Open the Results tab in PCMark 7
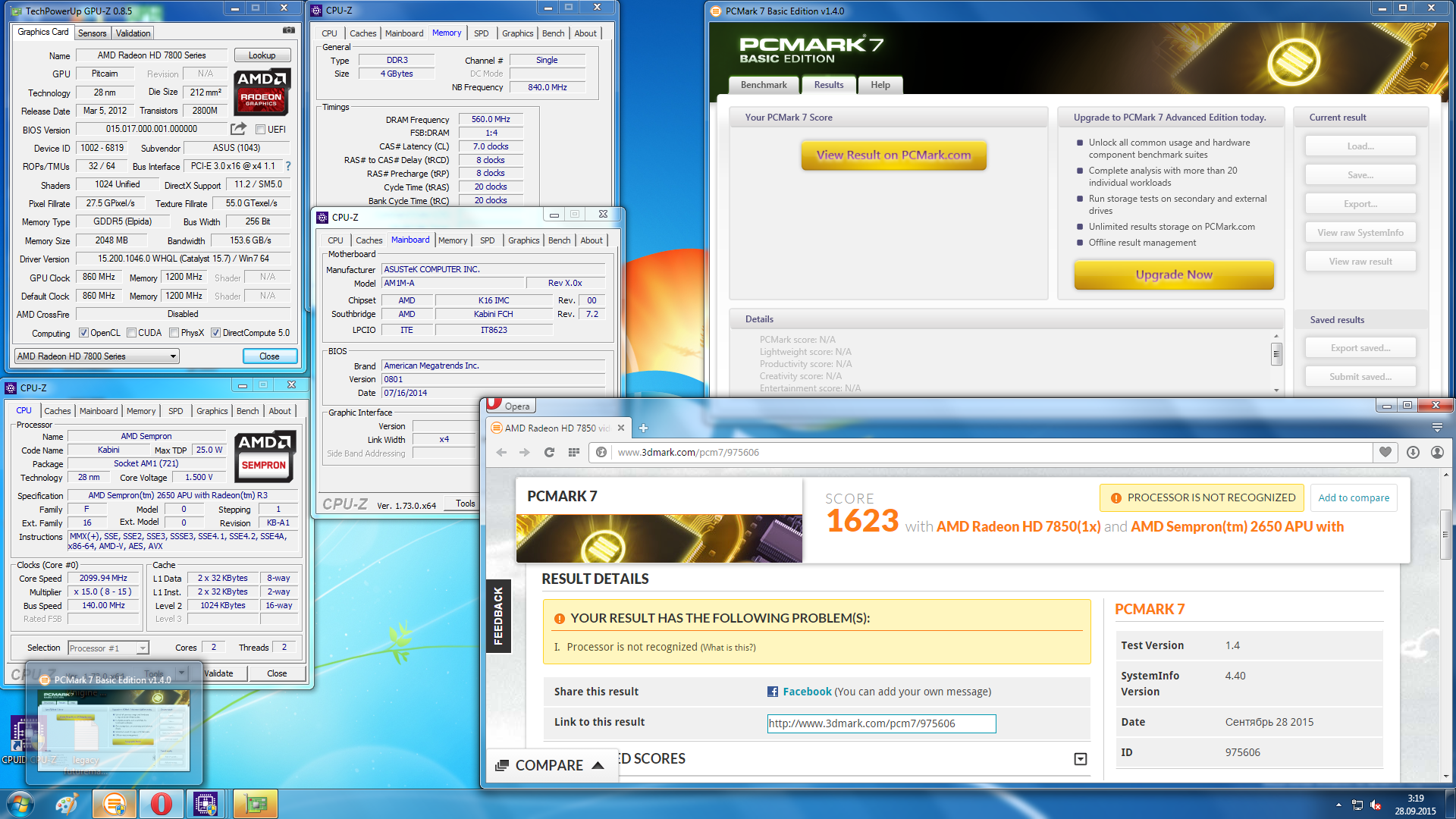This screenshot has width=1456, height=819. coord(828,85)
